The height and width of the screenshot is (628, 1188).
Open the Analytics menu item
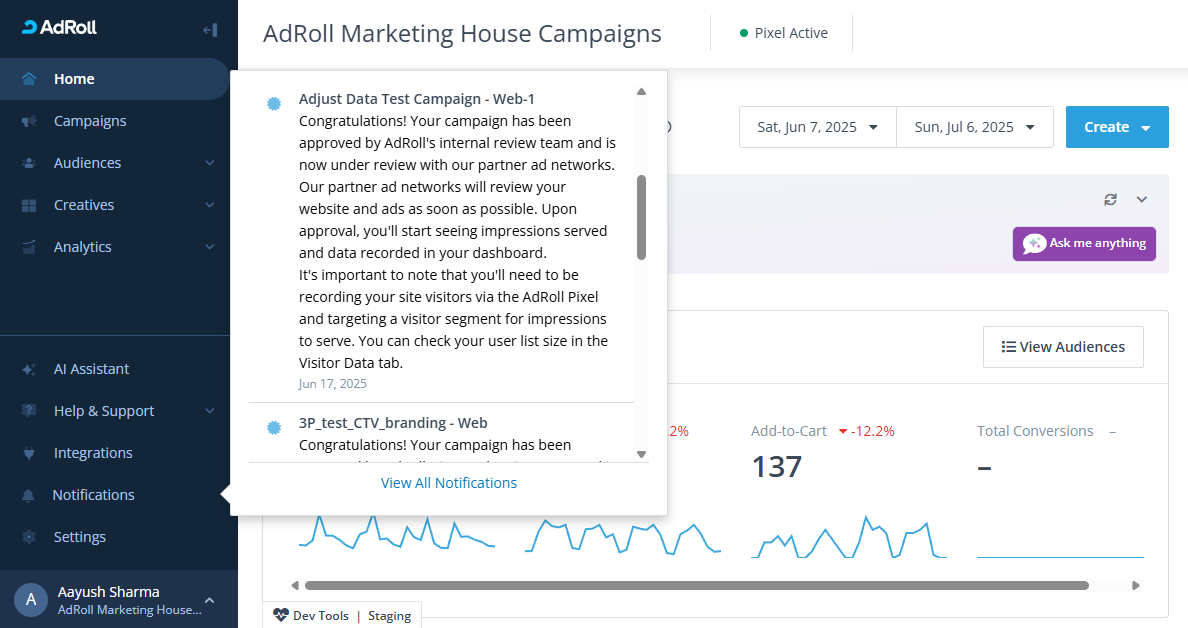click(82, 247)
